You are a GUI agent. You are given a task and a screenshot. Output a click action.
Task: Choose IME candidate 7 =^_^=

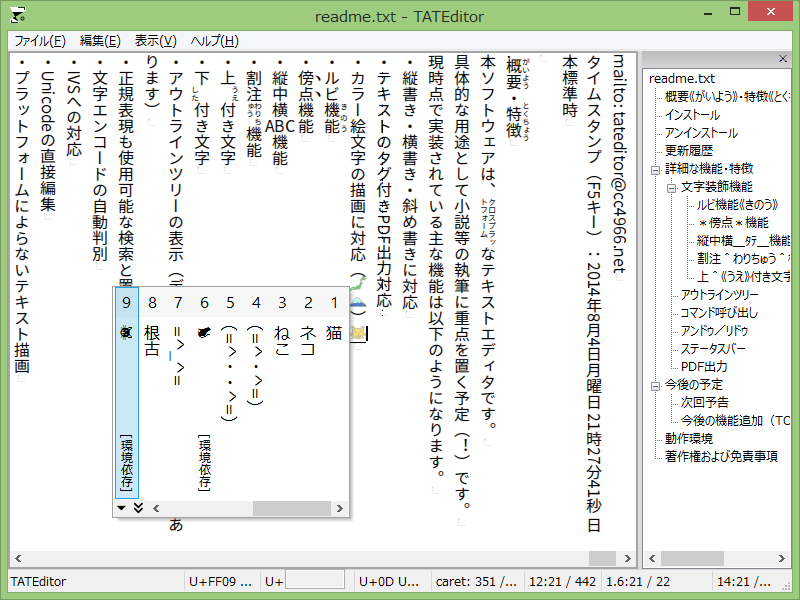pyautogui.click(x=178, y=393)
